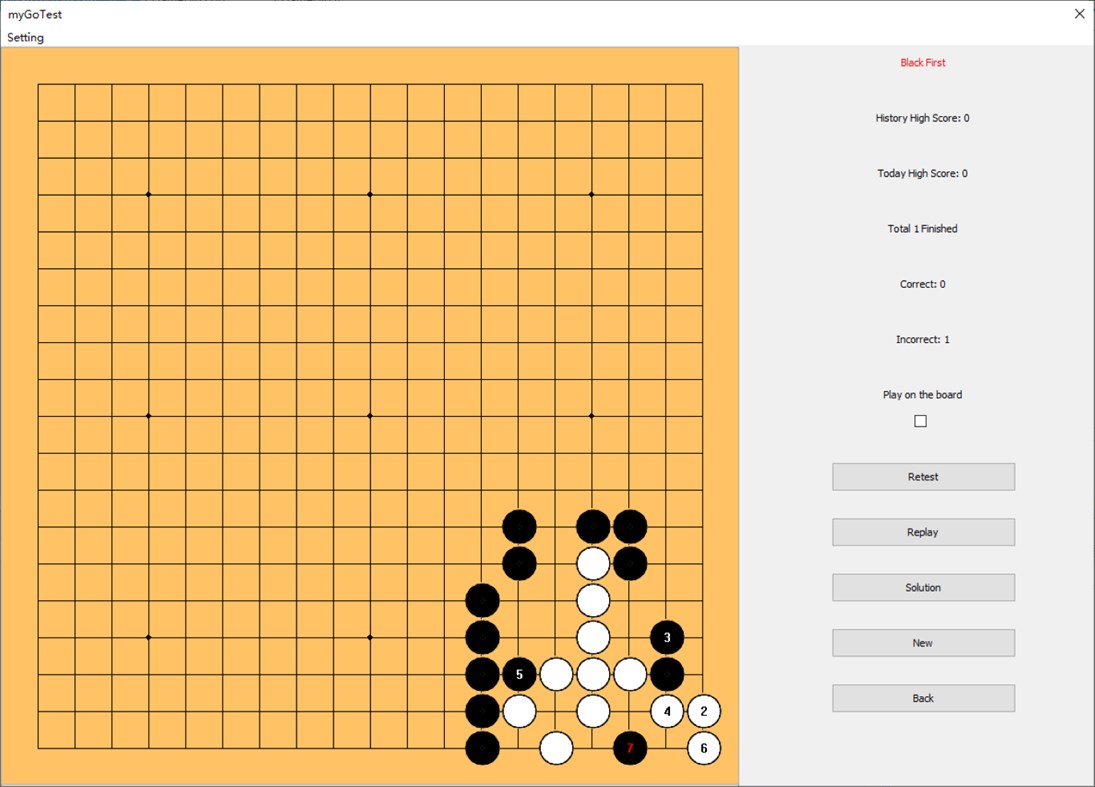
Task: Click the white stone numbered 2
Action: [x=704, y=711]
